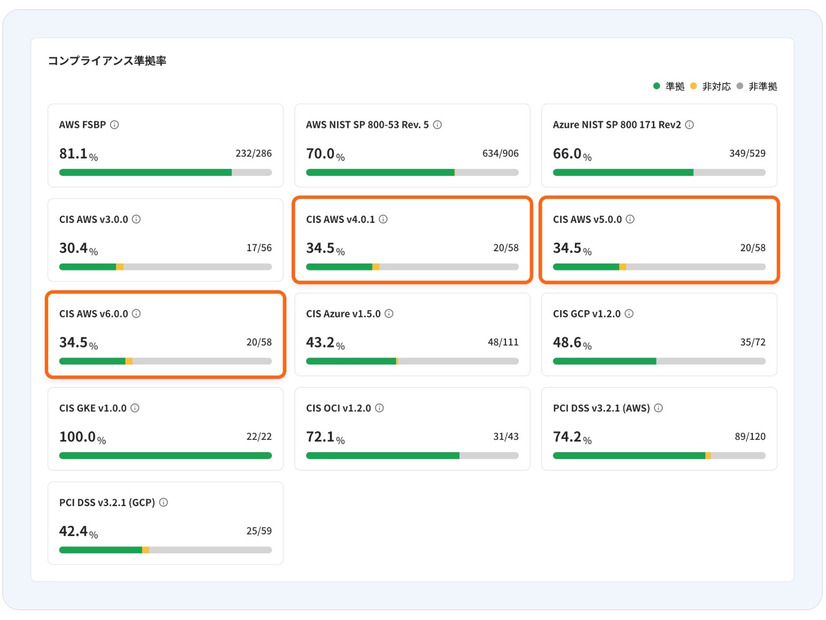Toggle the yellow 非対応 legend item
826x620 pixels.
click(x=709, y=87)
